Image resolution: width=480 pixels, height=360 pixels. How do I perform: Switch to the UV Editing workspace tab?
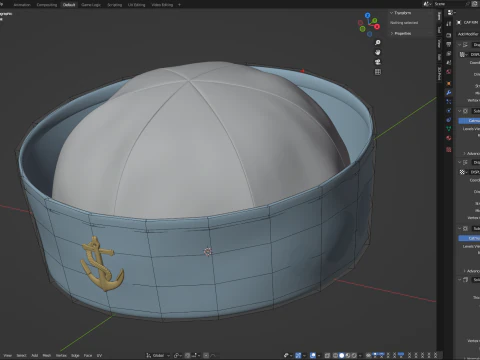pos(136,5)
